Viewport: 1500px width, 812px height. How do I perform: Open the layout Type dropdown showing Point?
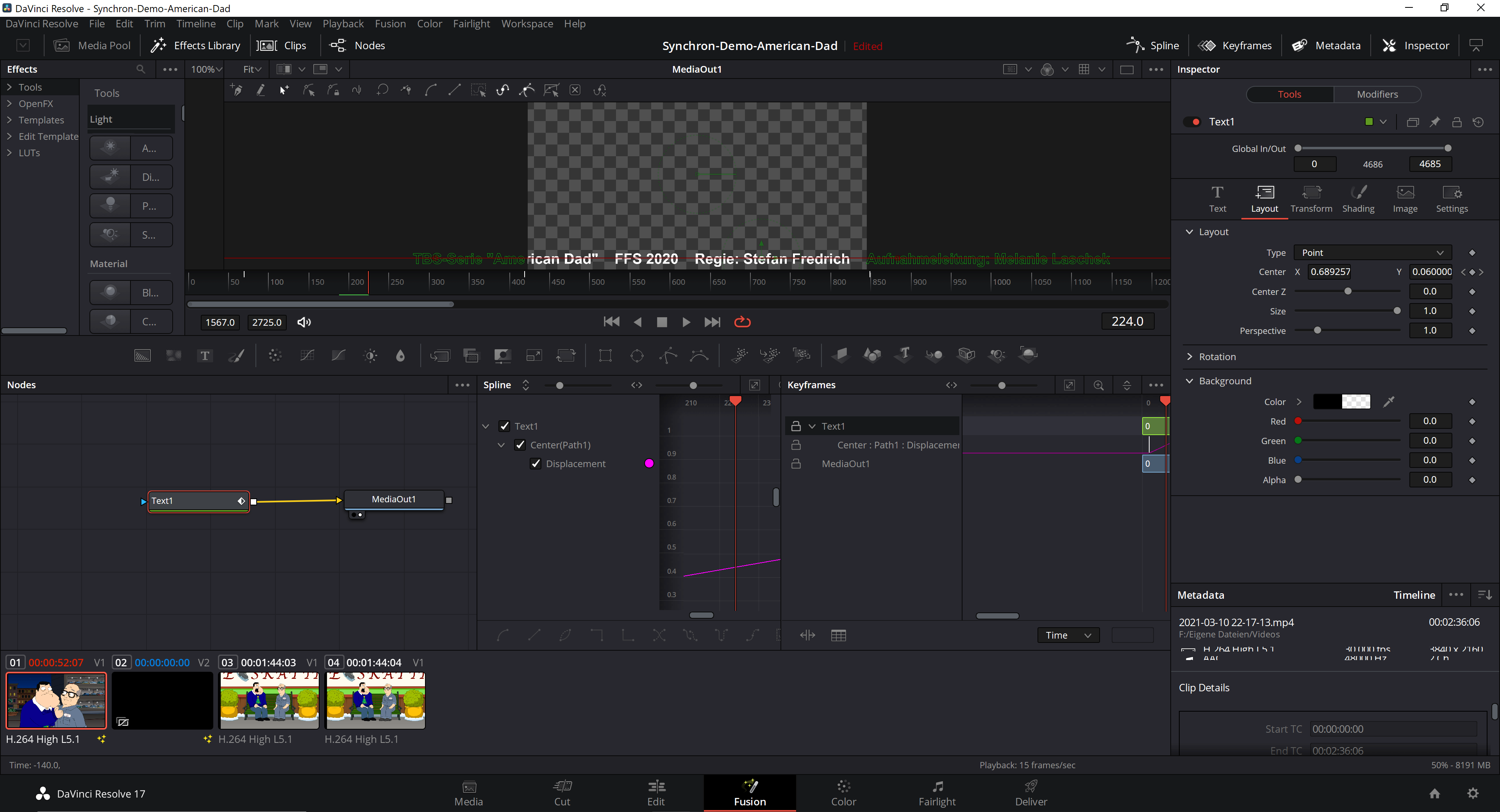point(1373,253)
